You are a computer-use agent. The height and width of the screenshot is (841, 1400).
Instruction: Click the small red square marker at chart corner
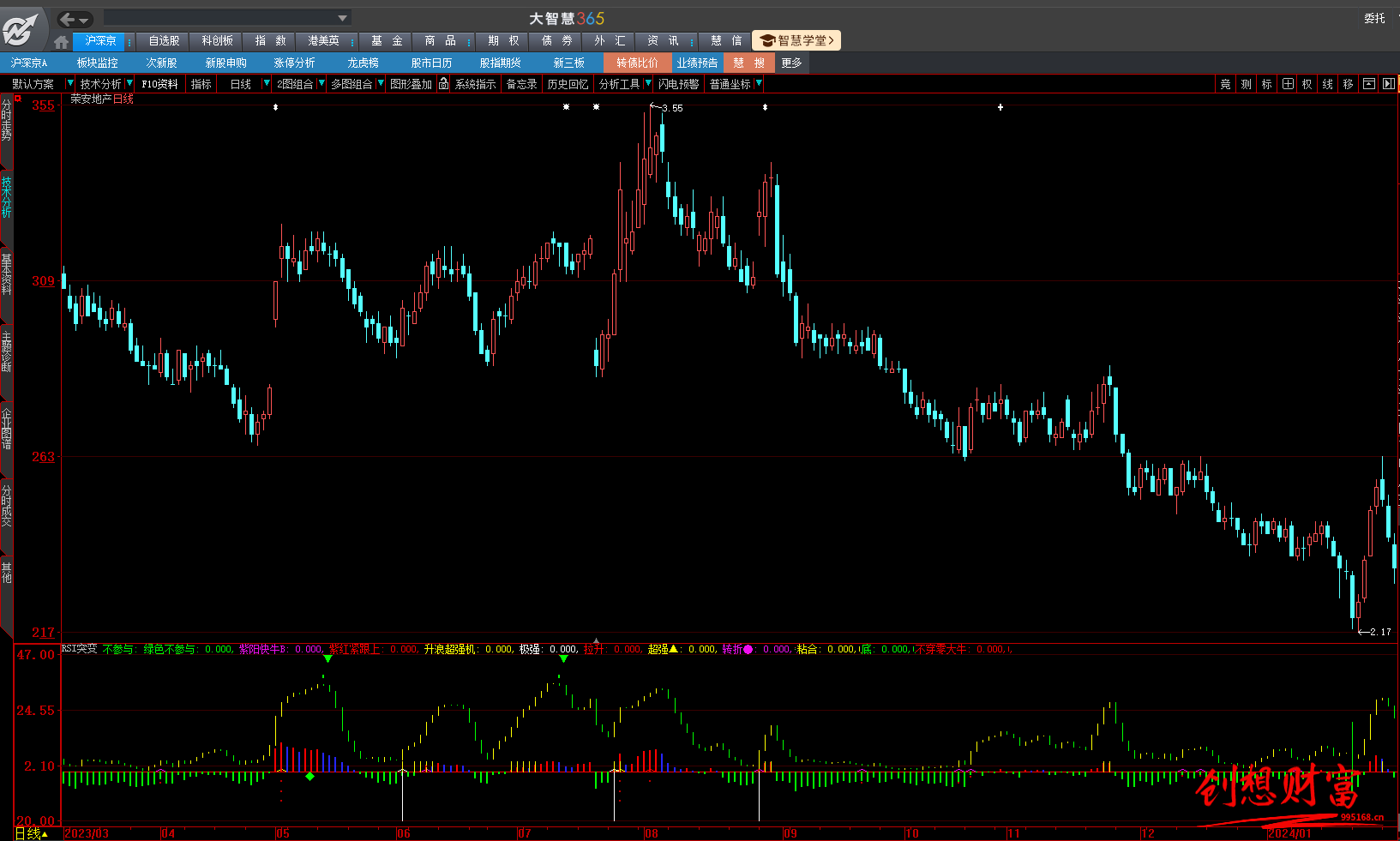[18, 99]
